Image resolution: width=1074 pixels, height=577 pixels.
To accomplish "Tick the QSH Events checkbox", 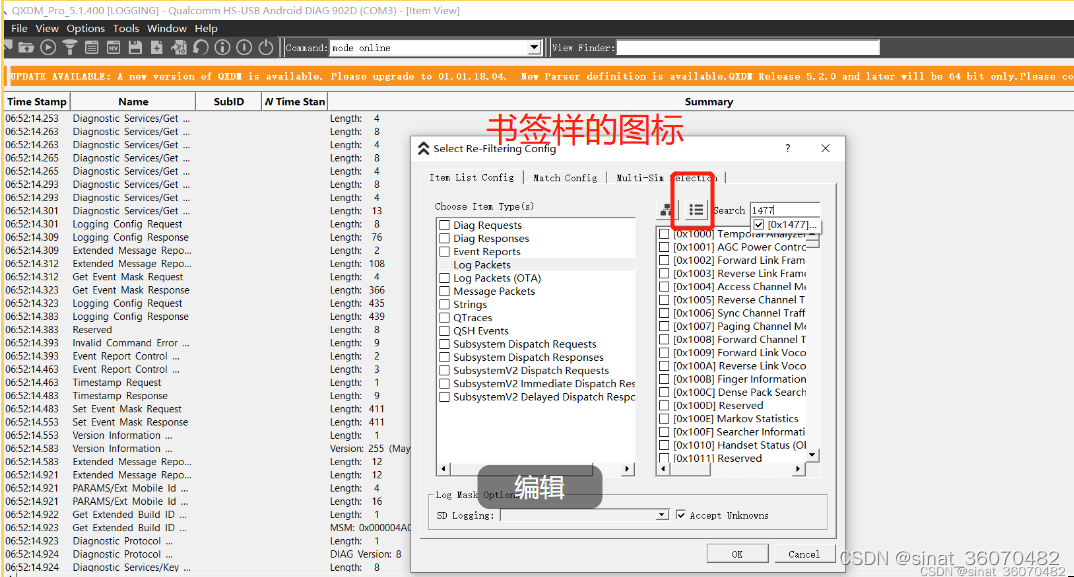I will tap(445, 330).
